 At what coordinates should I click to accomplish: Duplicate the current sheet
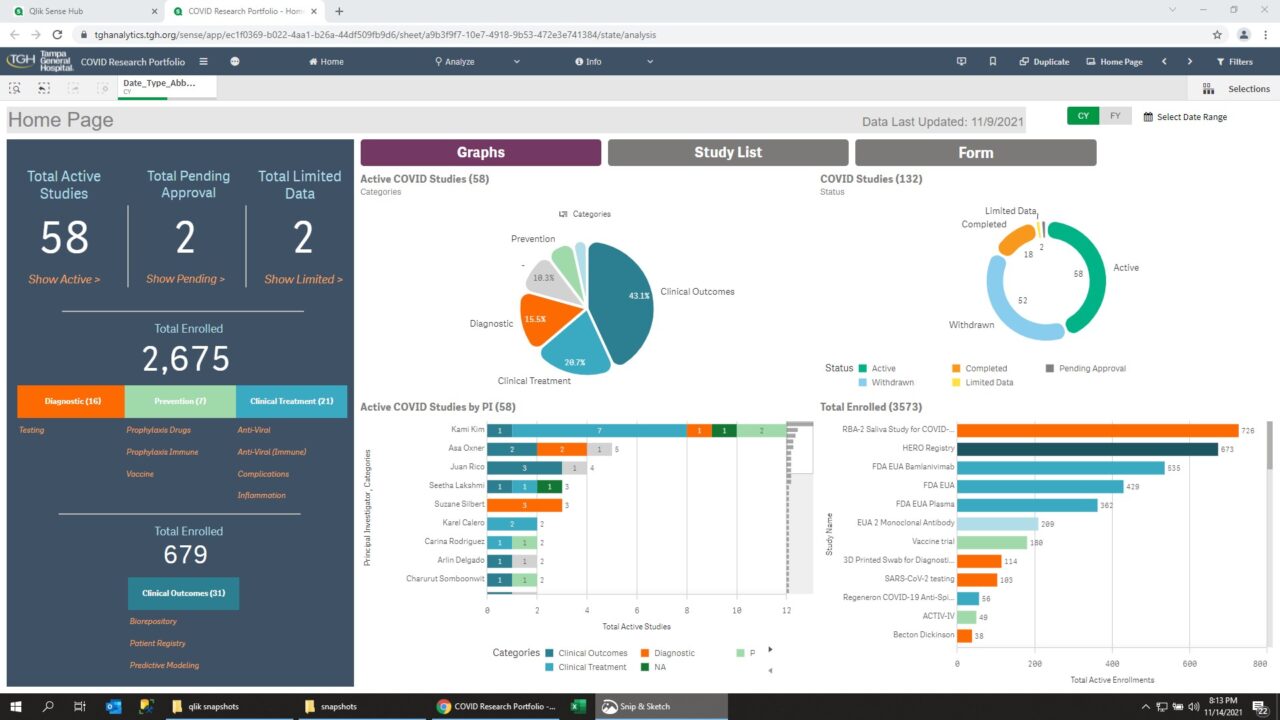(1043, 62)
